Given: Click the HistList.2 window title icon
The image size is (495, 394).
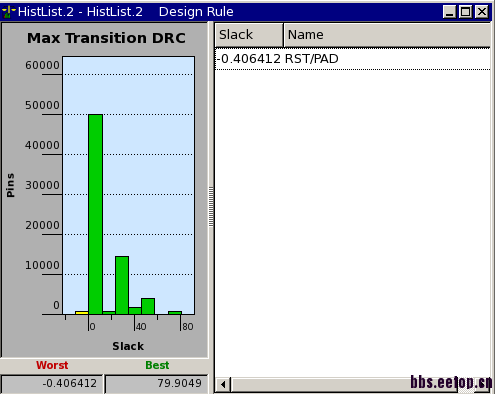Looking at the screenshot, I should [8, 12].
